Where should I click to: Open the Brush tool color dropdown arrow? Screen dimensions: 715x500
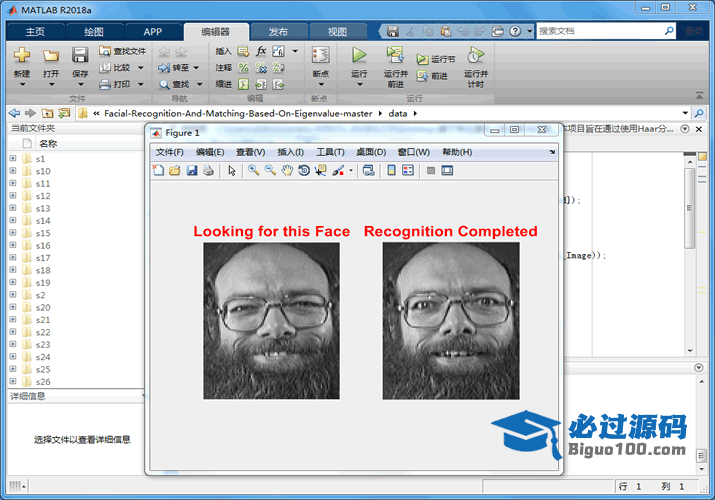pos(351,171)
